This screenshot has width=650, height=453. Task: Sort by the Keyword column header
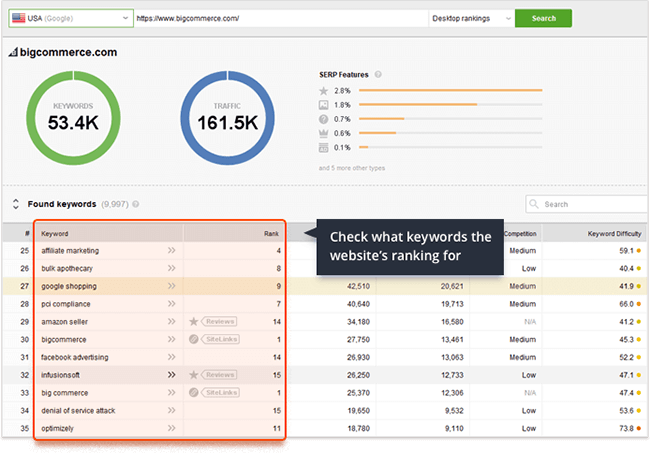(x=55, y=234)
